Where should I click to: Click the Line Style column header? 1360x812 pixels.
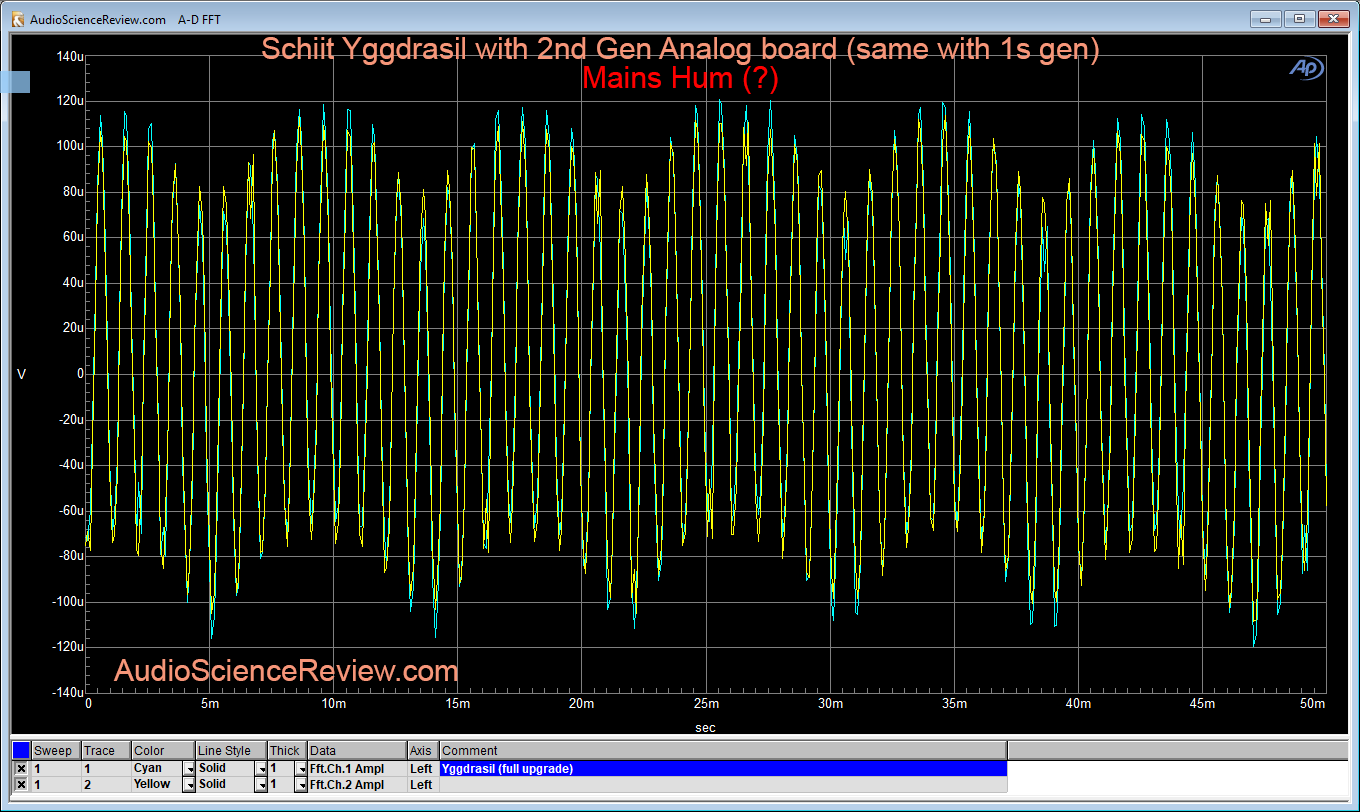point(231,751)
